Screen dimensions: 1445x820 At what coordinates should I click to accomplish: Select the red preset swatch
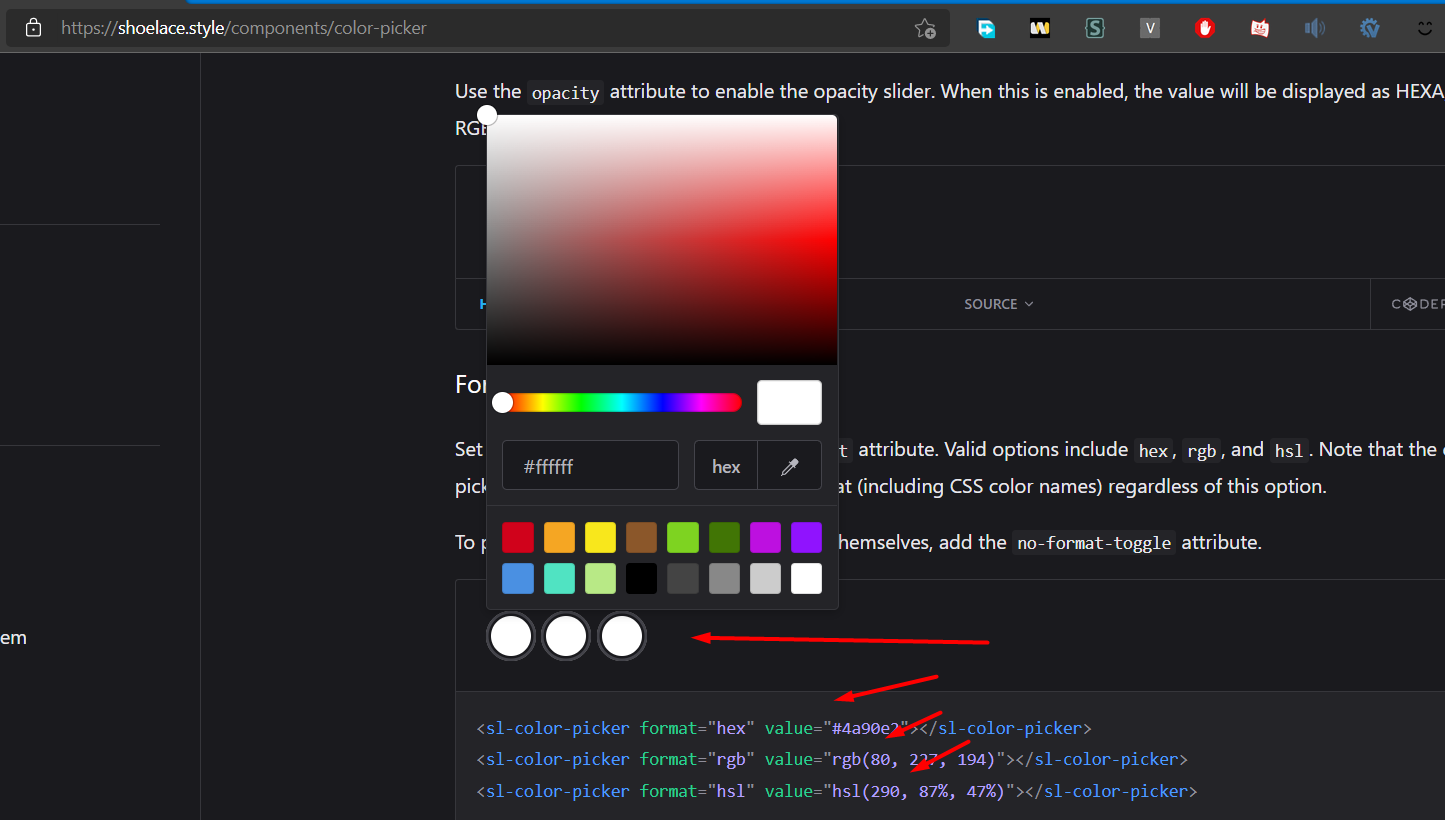tap(517, 537)
